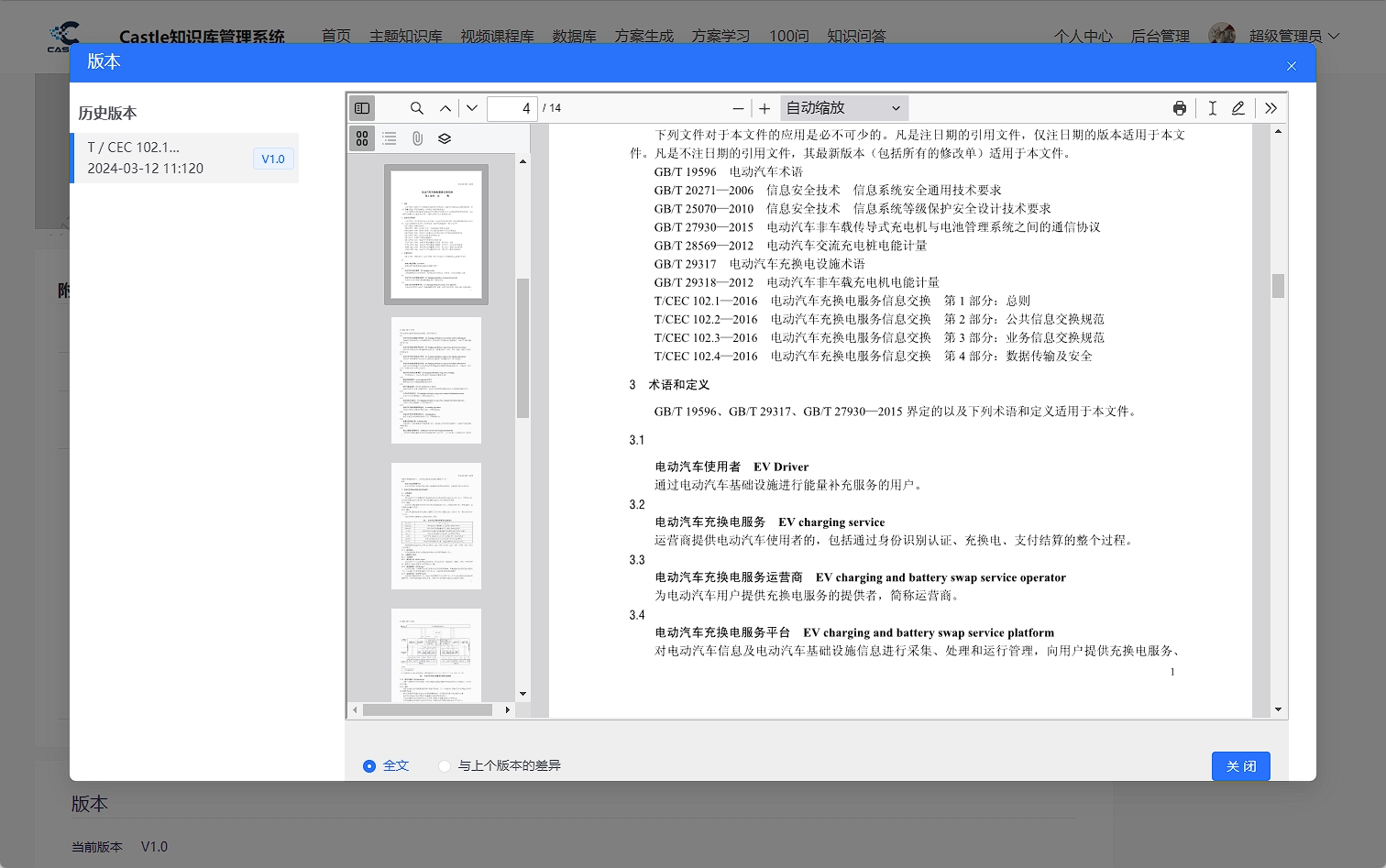Expand more tools with double chevron
The width and height of the screenshot is (1386, 868).
tap(1270, 107)
